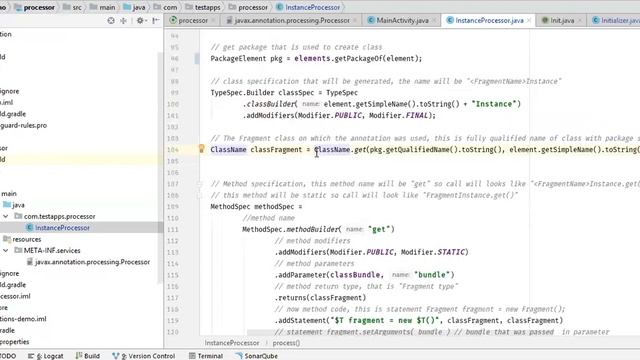Click the process() breadcrumb at editor bottom
This screenshot has height=360, width=640.
[x=286, y=343]
